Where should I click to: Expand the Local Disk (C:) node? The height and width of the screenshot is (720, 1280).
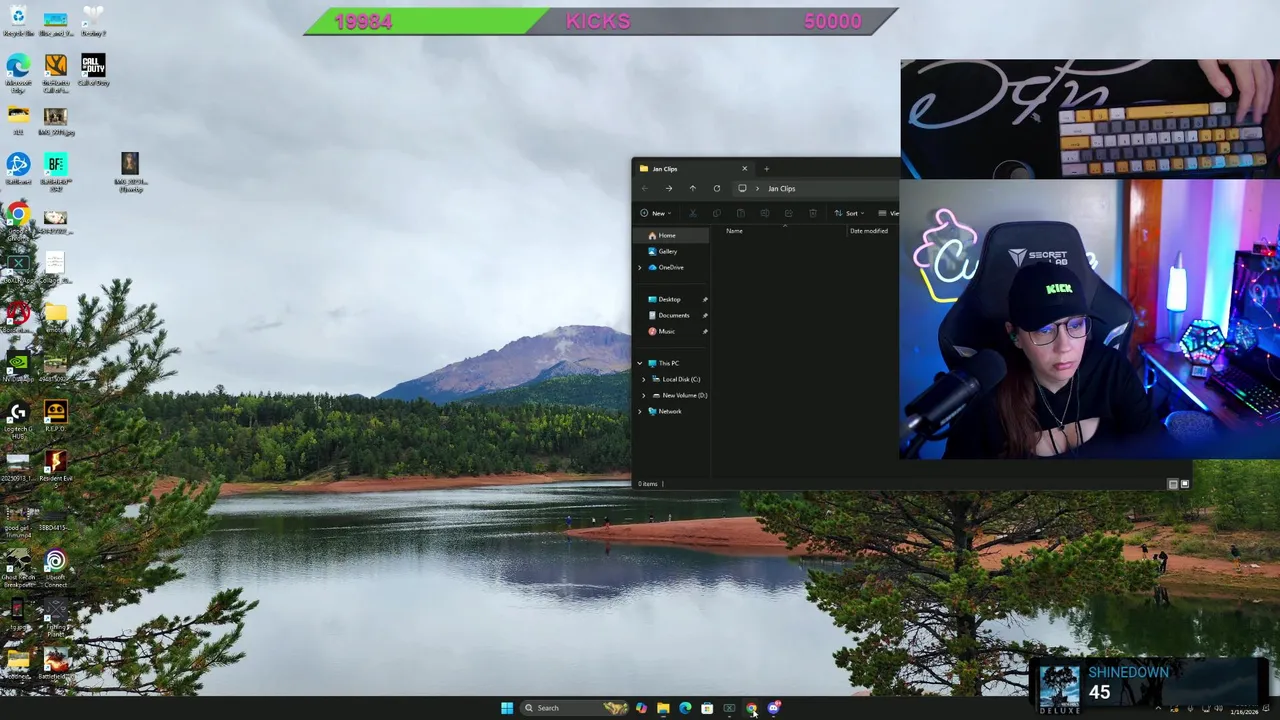click(644, 379)
